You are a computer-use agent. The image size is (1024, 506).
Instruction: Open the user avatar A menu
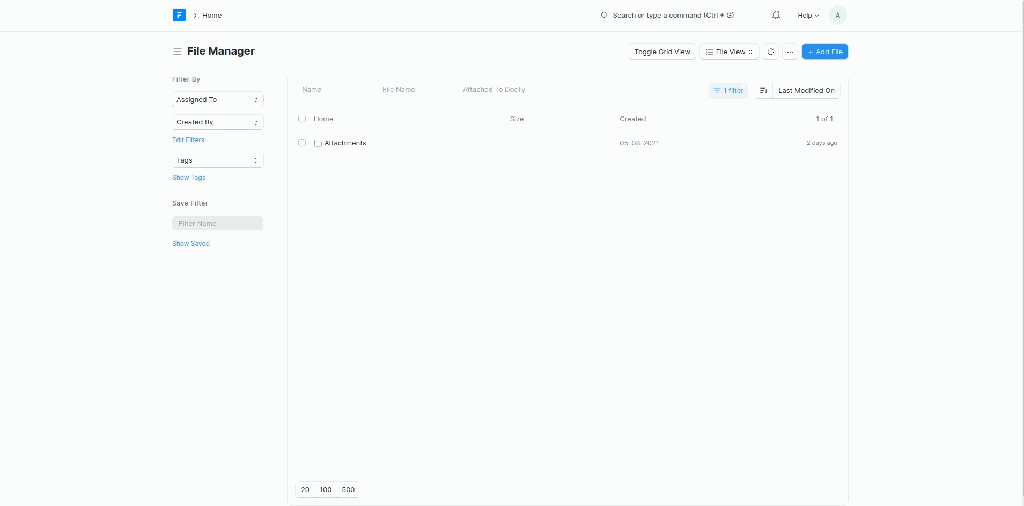click(838, 15)
